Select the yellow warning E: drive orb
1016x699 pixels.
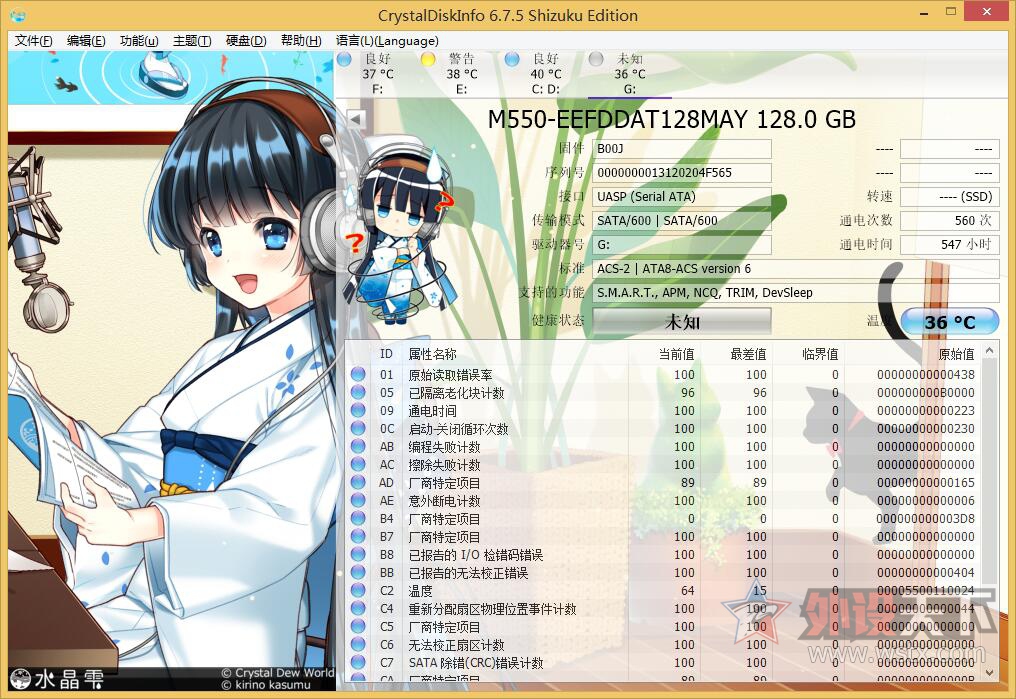(x=428, y=60)
